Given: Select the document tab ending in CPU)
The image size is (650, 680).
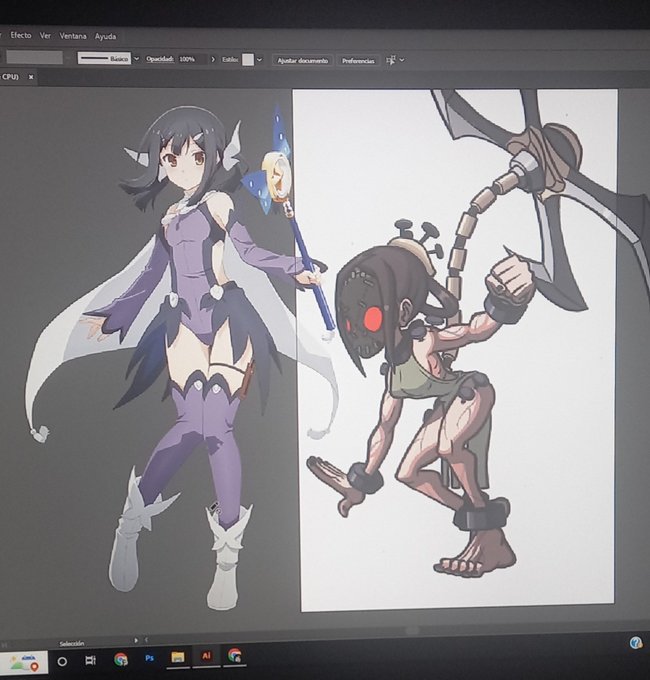Looking at the screenshot, I should [x=10, y=77].
